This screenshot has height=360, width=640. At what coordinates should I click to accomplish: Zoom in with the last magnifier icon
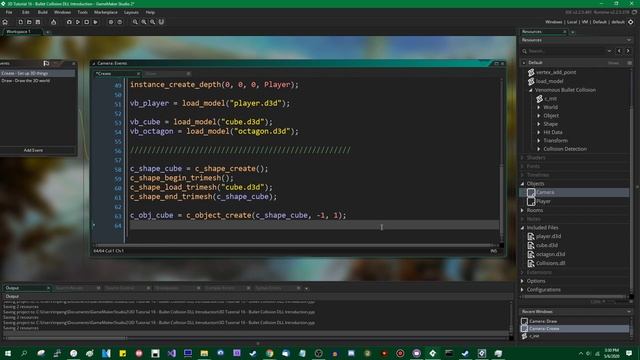tap(153, 22)
